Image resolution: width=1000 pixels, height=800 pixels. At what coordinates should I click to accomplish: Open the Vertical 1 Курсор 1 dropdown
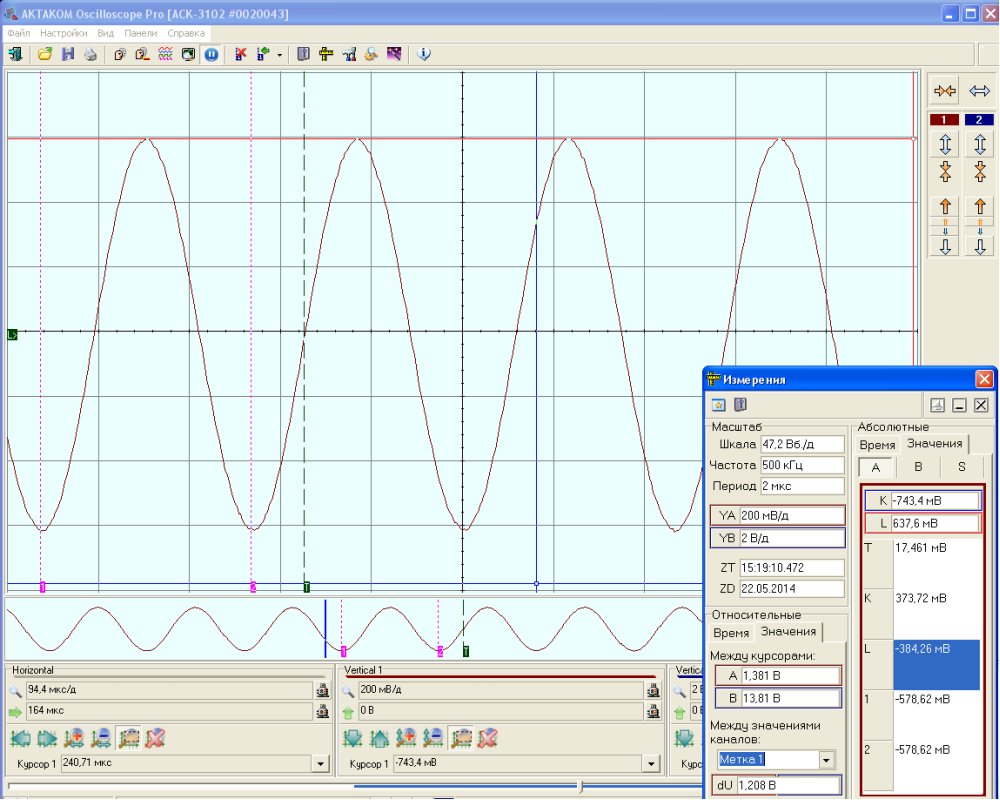coord(651,764)
